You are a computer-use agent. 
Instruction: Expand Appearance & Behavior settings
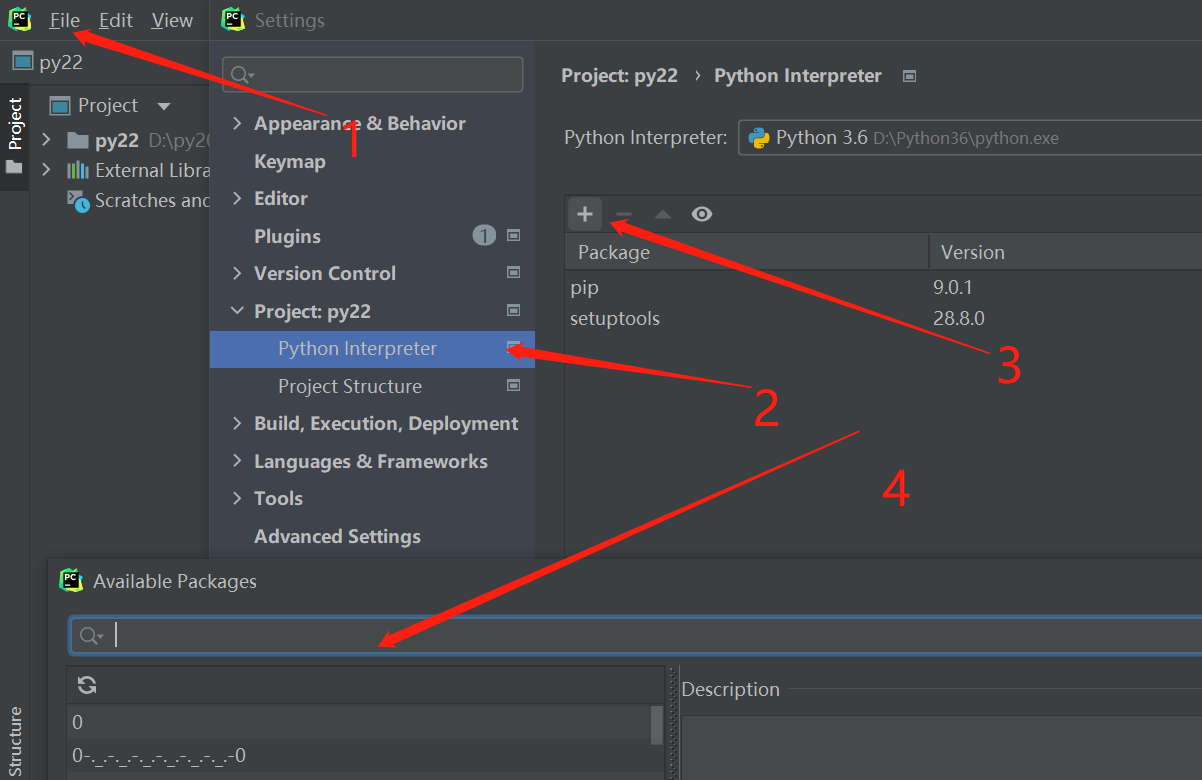click(237, 123)
